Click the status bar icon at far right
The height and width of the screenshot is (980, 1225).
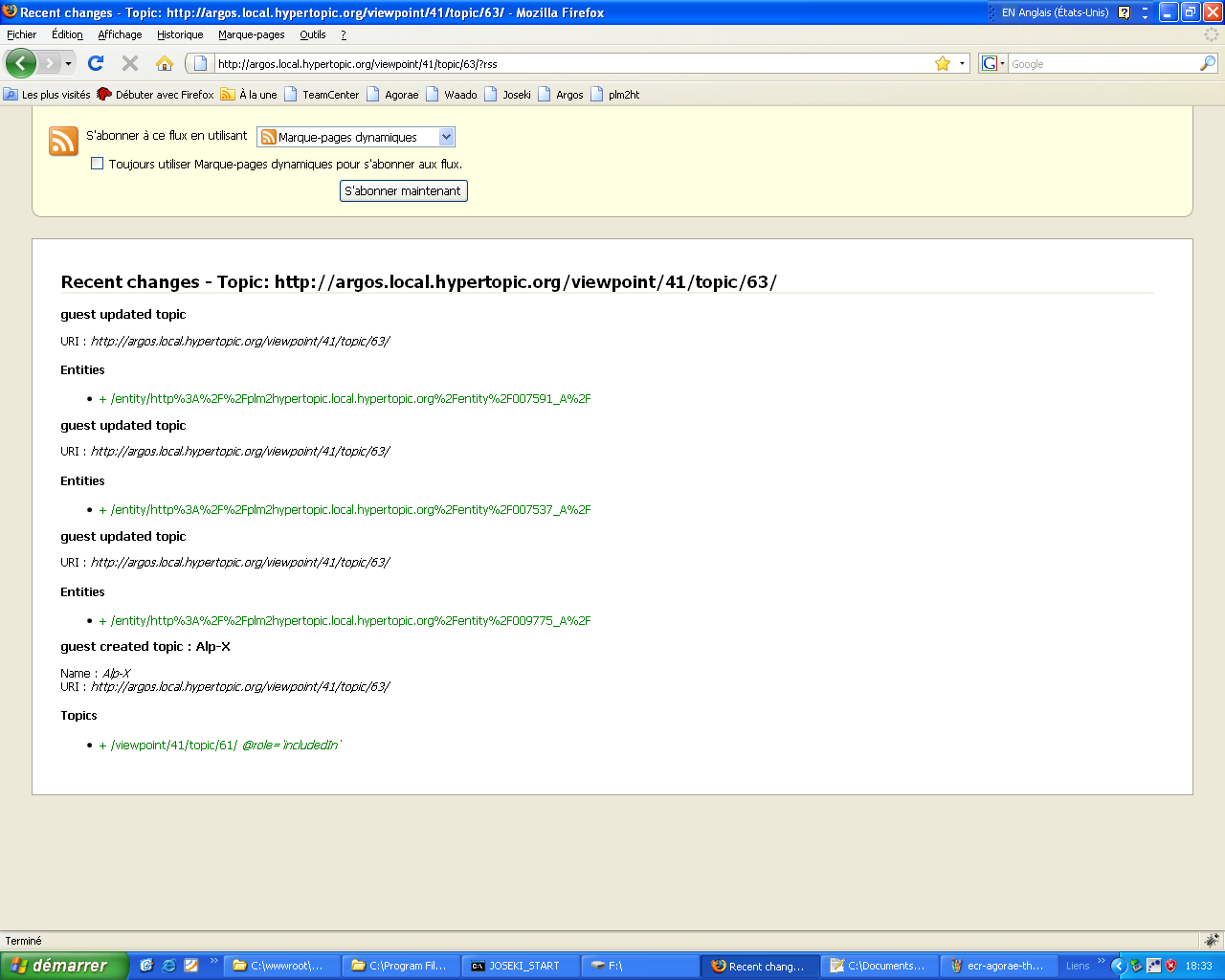(x=1211, y=941)
